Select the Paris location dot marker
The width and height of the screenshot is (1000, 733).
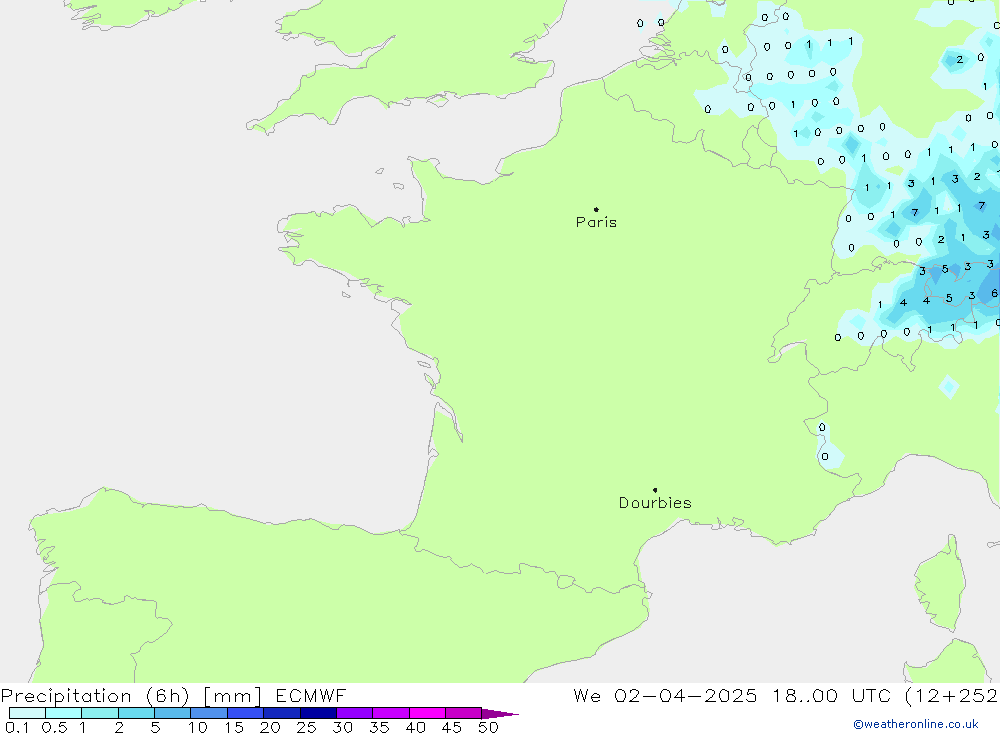click(596, 209)
